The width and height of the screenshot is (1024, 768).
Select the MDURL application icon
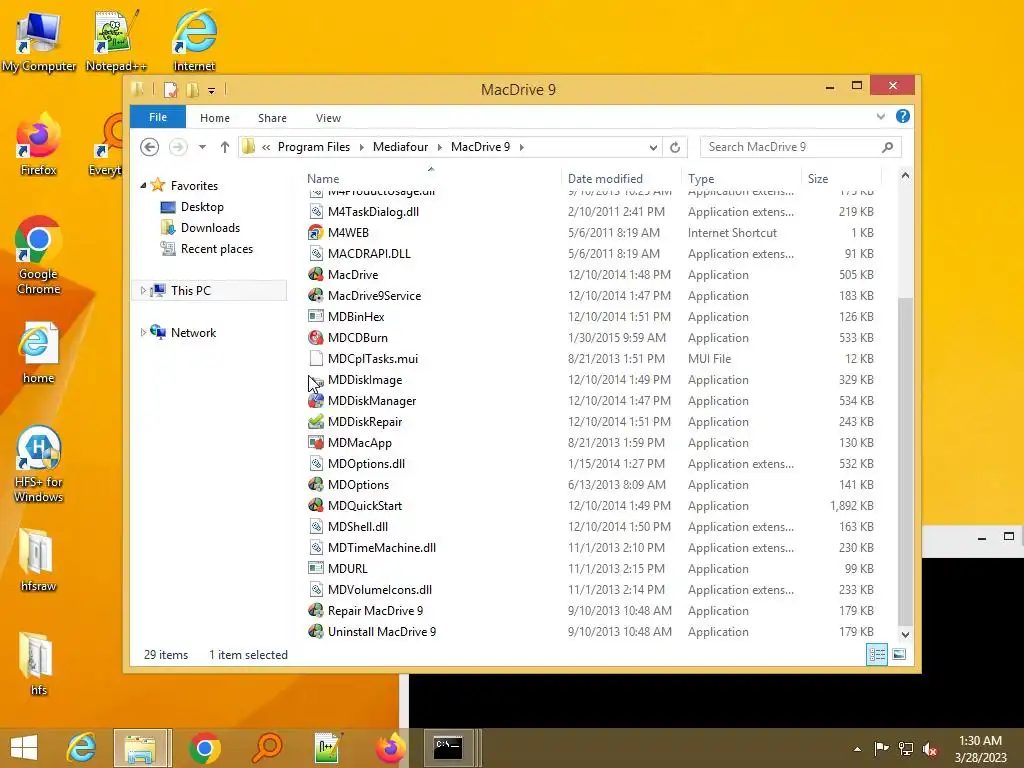point(315,568)
